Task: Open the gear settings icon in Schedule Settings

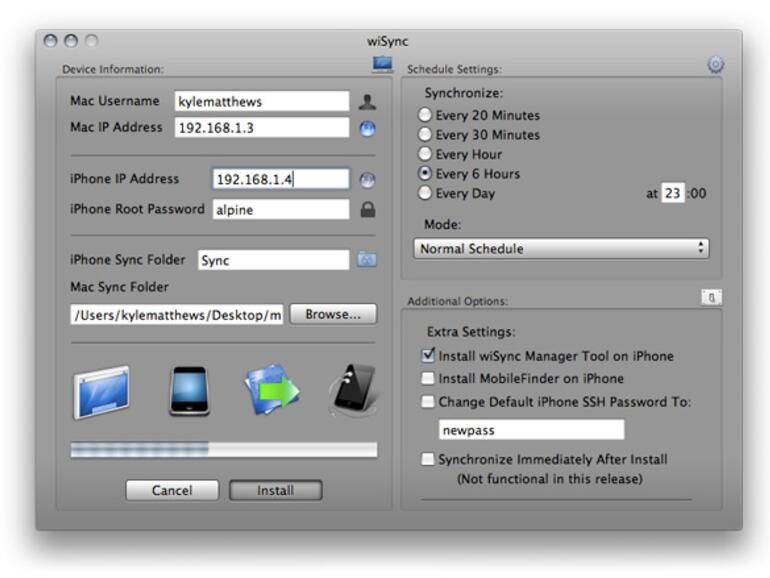Action: click(715, 65)
